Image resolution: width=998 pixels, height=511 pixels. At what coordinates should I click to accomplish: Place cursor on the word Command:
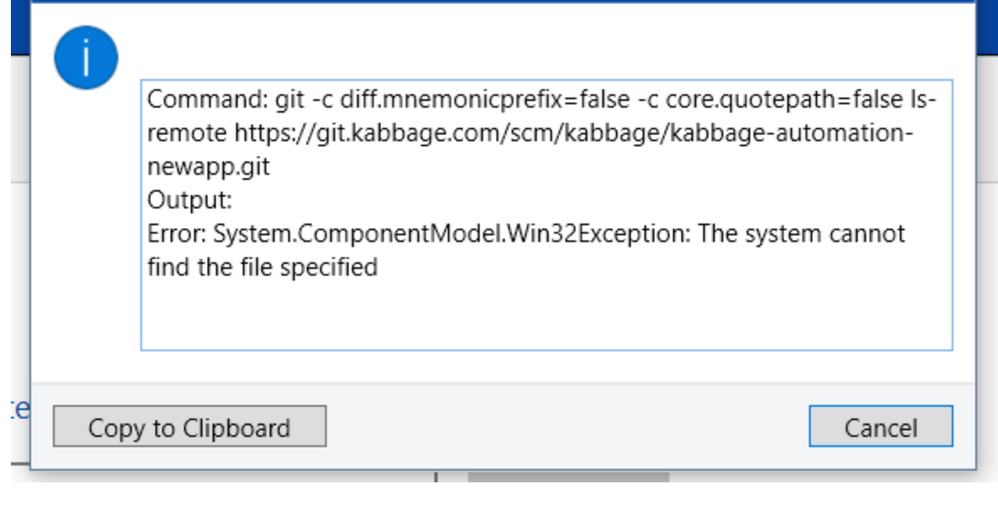click(208, 99)
